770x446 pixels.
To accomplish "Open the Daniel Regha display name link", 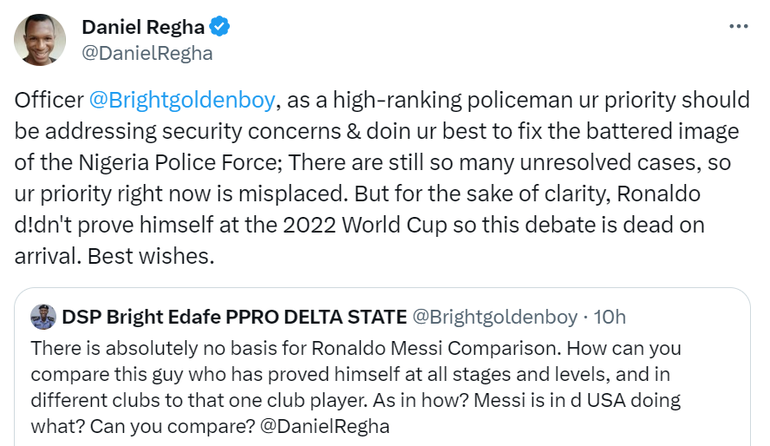I will [x=140, y=26].
